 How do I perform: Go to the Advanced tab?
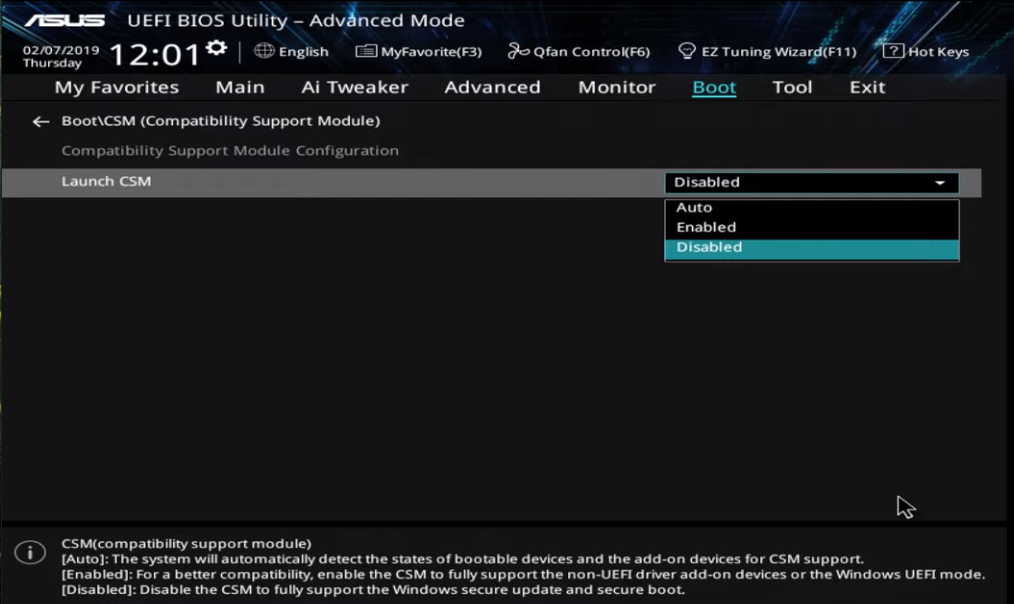pyautogui.click(x=492, y=87)
